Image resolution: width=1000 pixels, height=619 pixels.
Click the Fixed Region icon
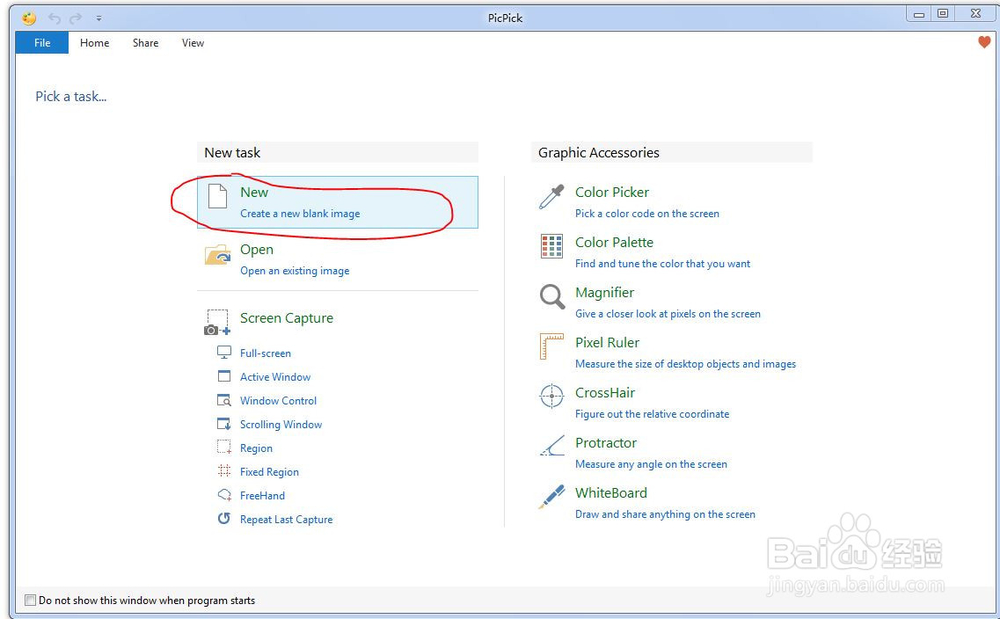point(224,471)
